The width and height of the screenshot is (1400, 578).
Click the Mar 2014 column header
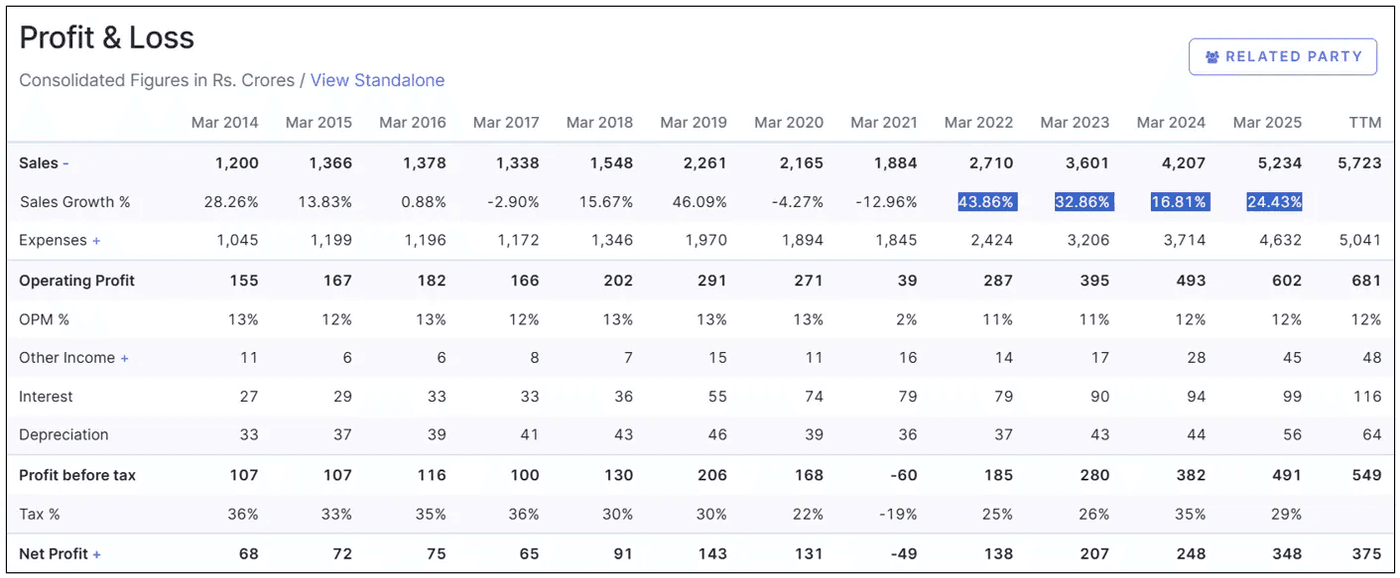(225, 122)
